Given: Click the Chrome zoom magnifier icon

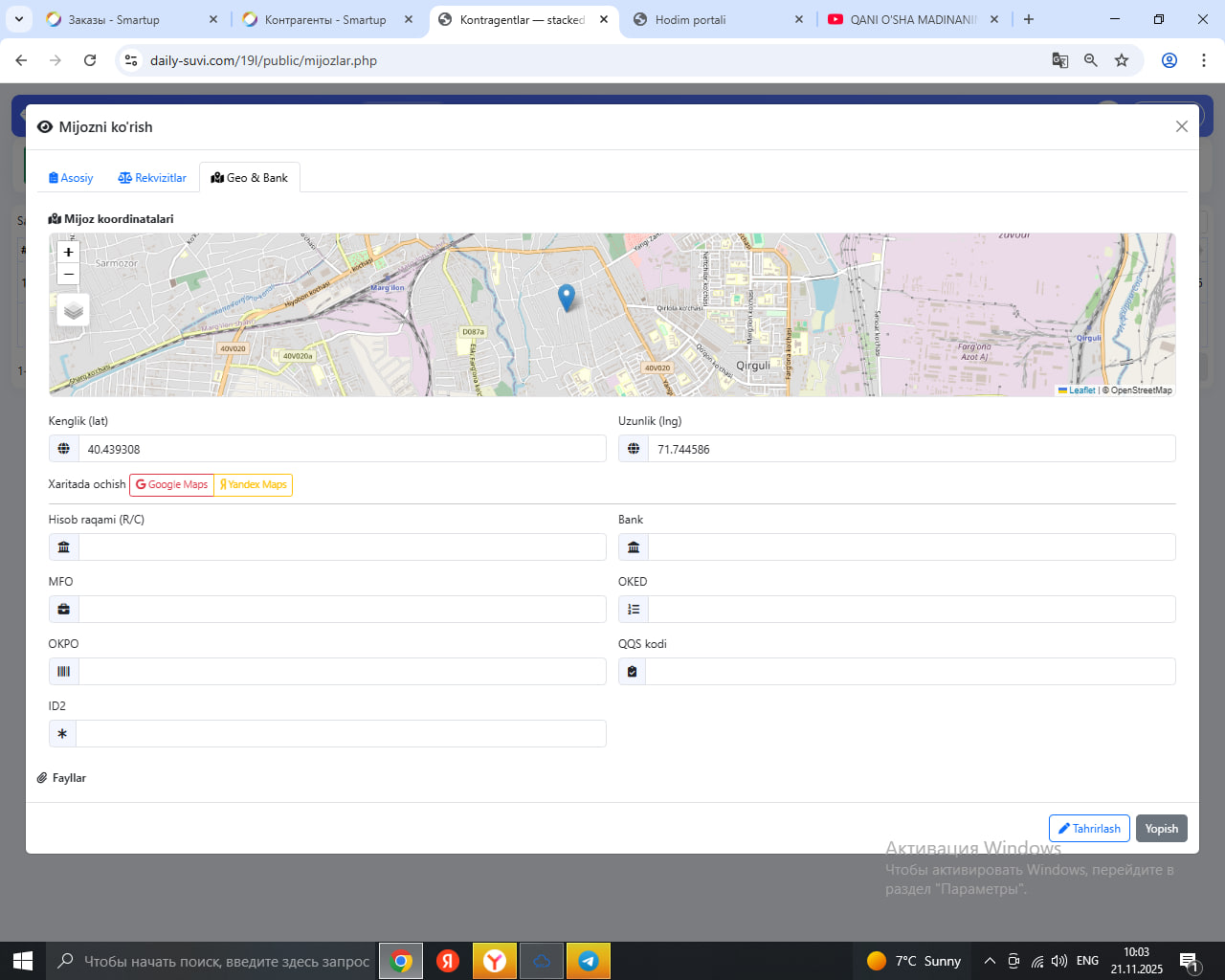Looking at the screenshot, I should (1091, 60).
